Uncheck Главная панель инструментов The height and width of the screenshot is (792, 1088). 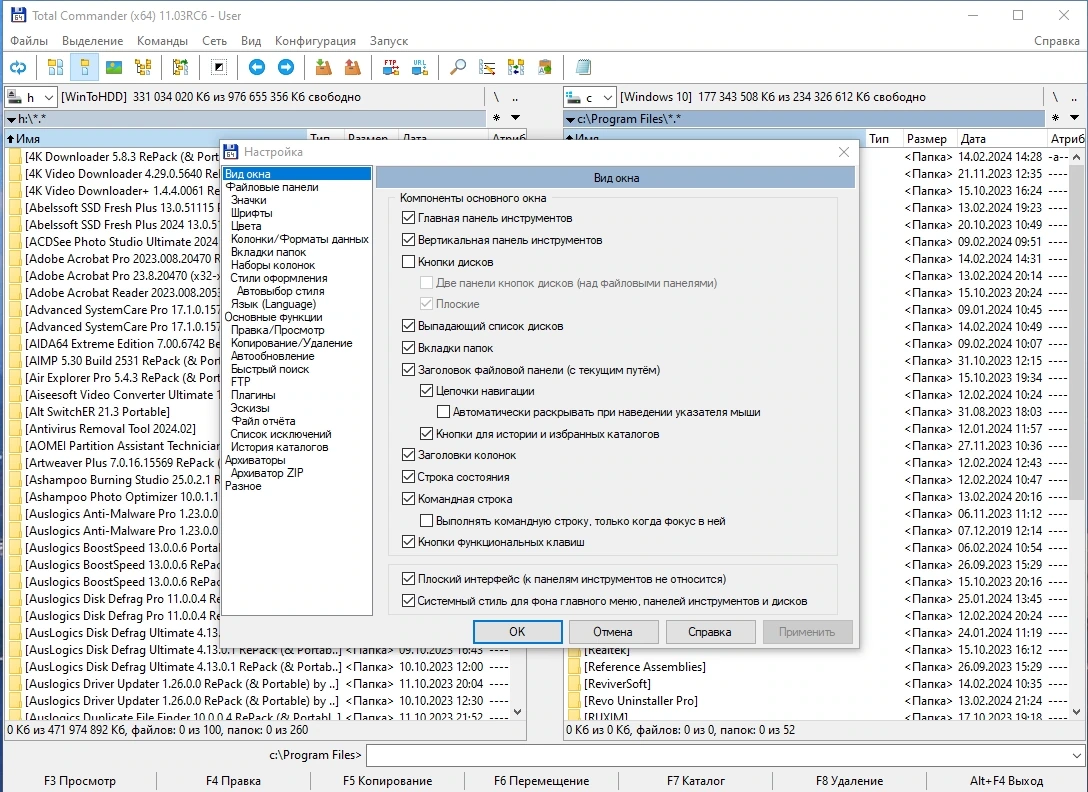point(409,218)
